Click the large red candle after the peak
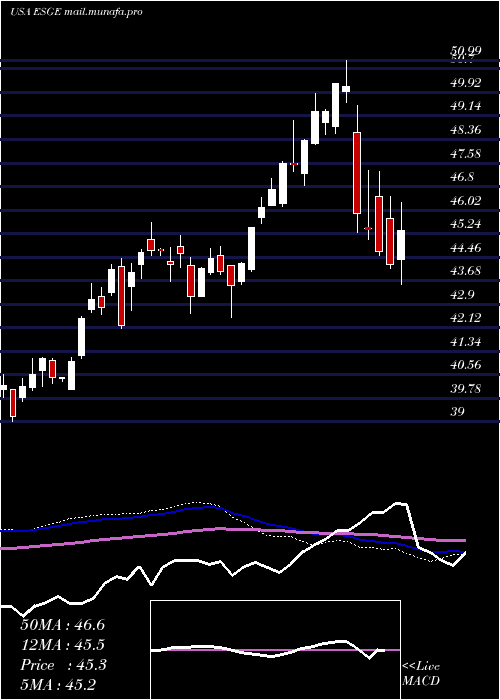 [357, 173]
